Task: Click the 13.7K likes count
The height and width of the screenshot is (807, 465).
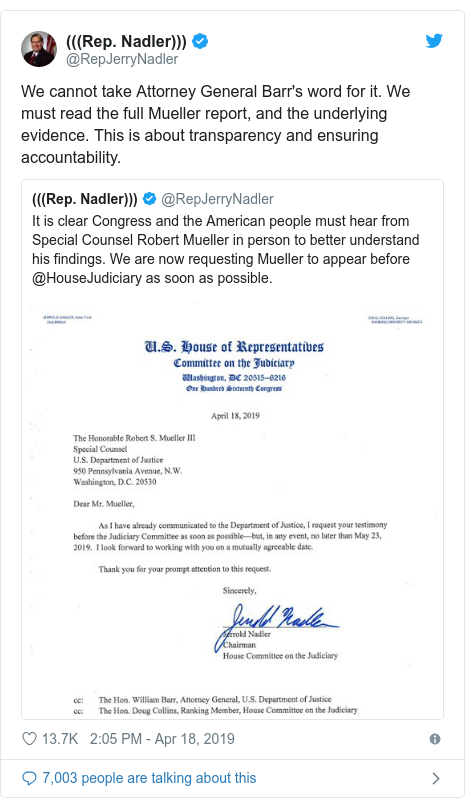Action: tap(60, 739)
